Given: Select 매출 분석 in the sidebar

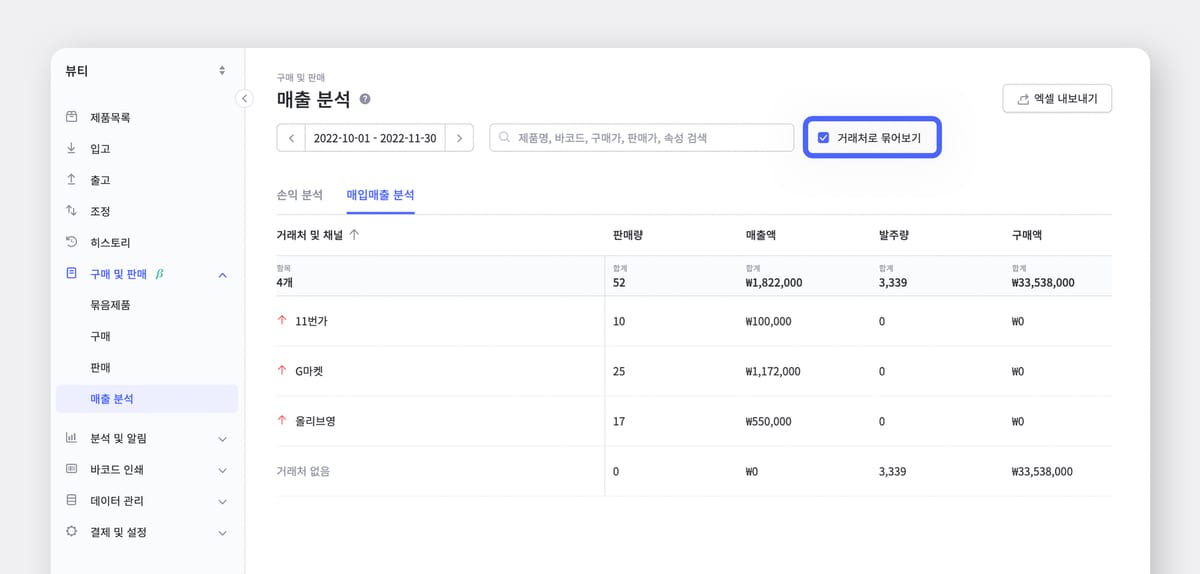Looking at the screenshot, I should pos(147,398).
